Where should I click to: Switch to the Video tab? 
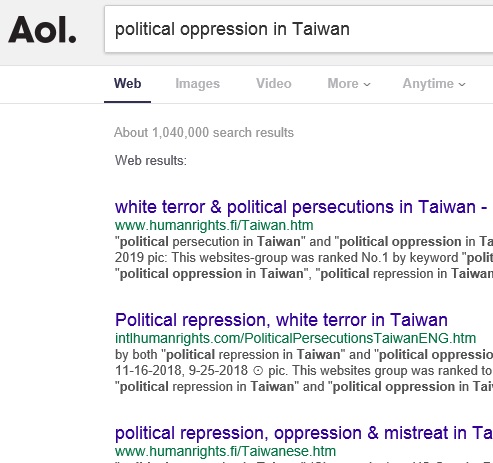pyautogui.click(x=274, y=83)
